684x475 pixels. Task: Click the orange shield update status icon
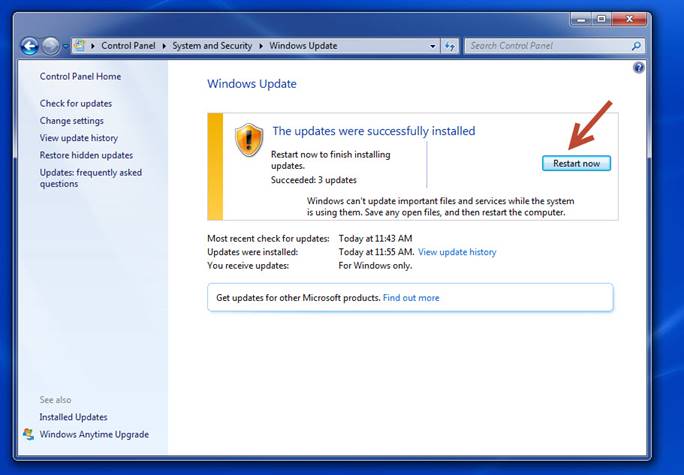(x=249, y=140)
